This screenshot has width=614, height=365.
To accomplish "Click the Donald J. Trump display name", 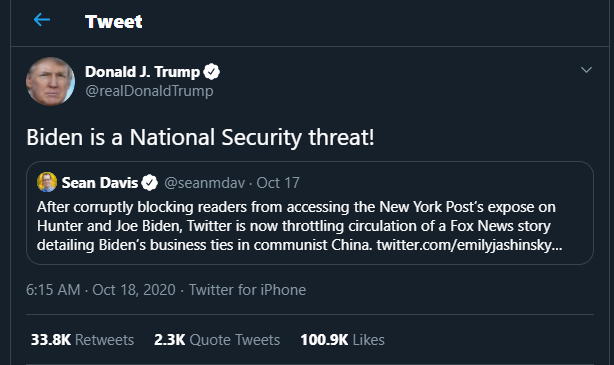I will pyautogui.click(x=142, y=72).
